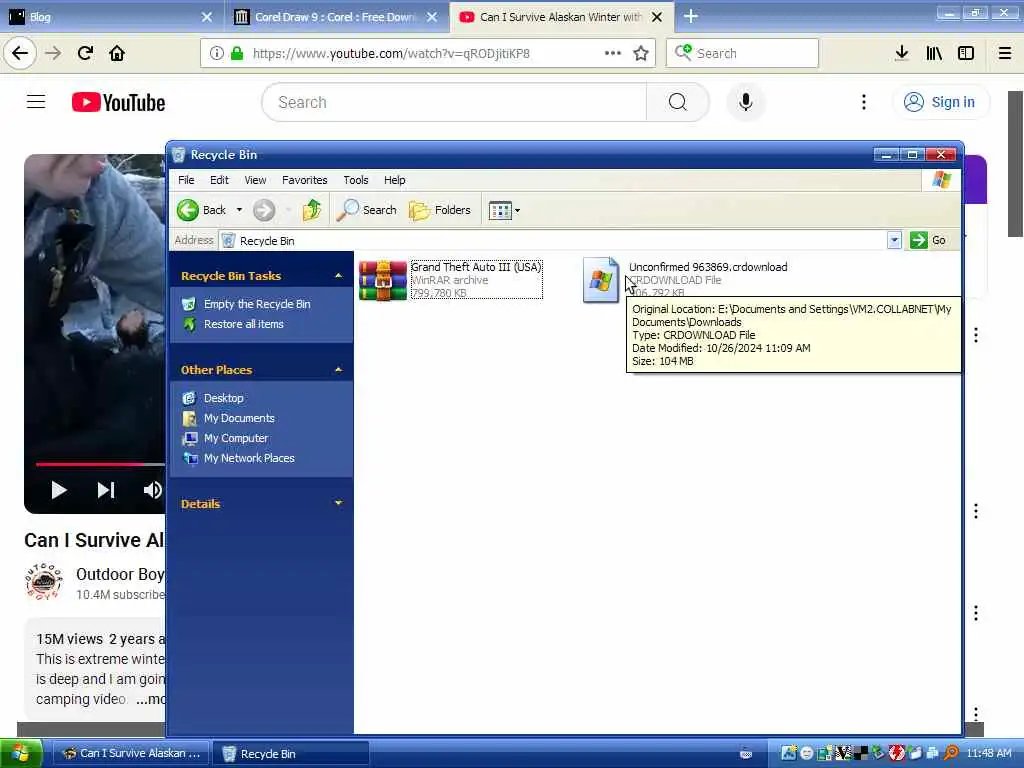Open the Edit menu
Image resolution: width=1024 pixels, height=768 pixels.
point(219,180)
